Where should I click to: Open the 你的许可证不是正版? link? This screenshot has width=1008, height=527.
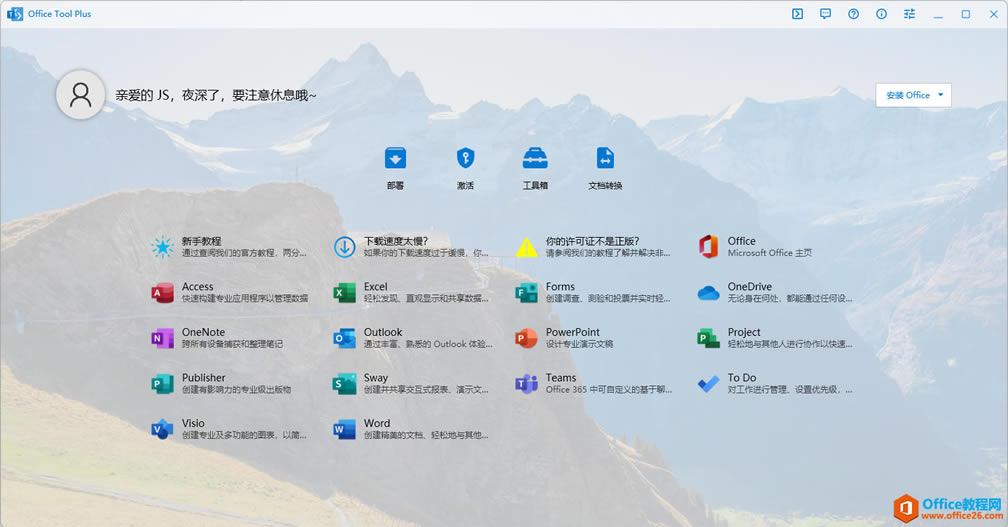593,241
